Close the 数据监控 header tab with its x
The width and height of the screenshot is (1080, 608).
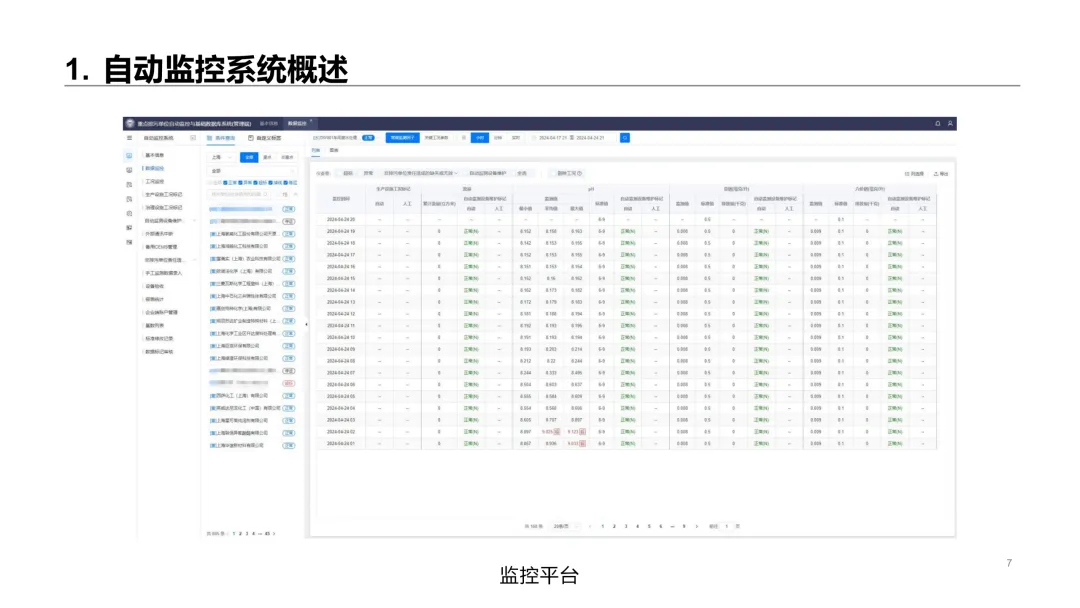311,120
